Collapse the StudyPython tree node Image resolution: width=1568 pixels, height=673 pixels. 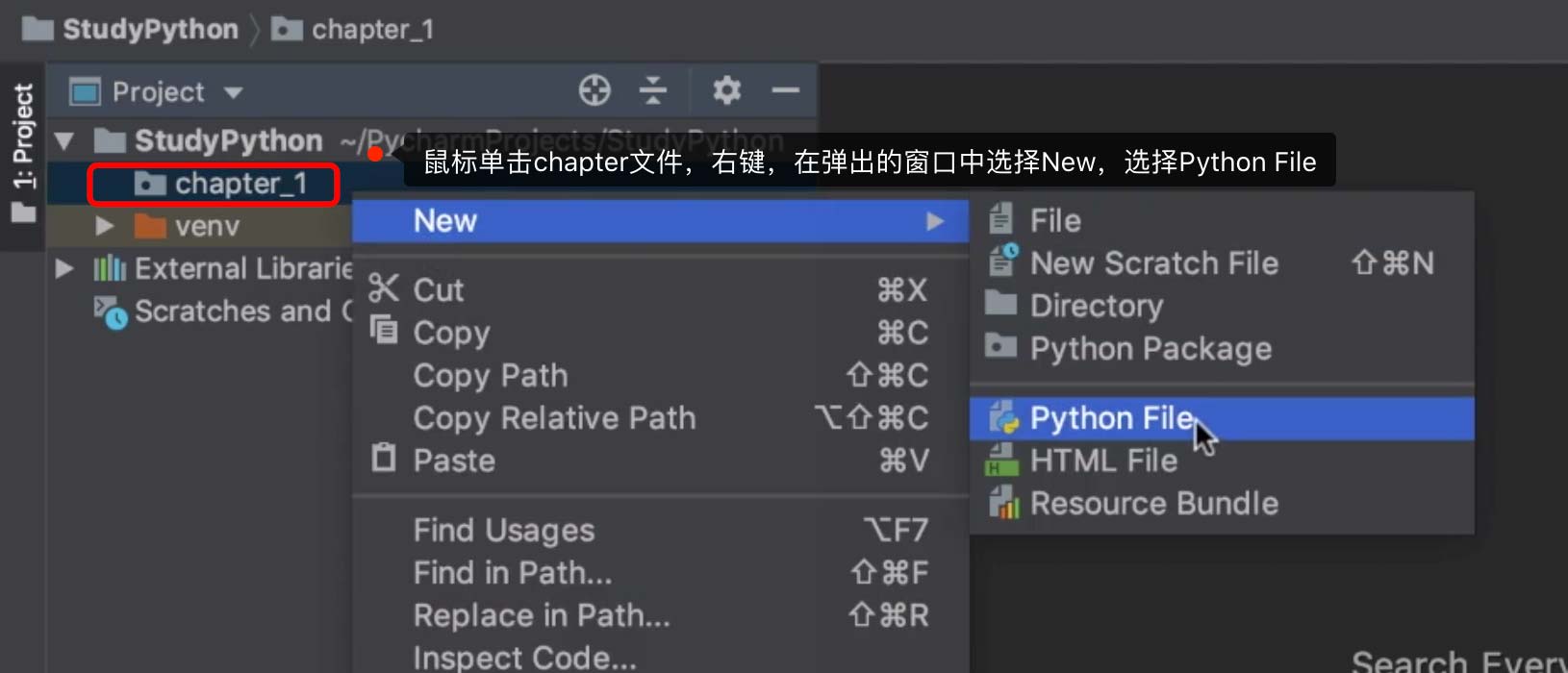(x=64, y=140)
